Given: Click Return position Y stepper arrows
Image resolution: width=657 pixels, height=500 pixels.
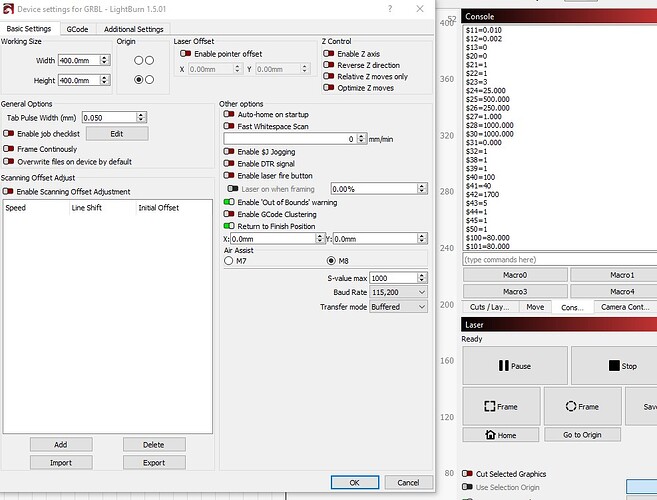Looking at the screenshot, I should tap(422, 238).
